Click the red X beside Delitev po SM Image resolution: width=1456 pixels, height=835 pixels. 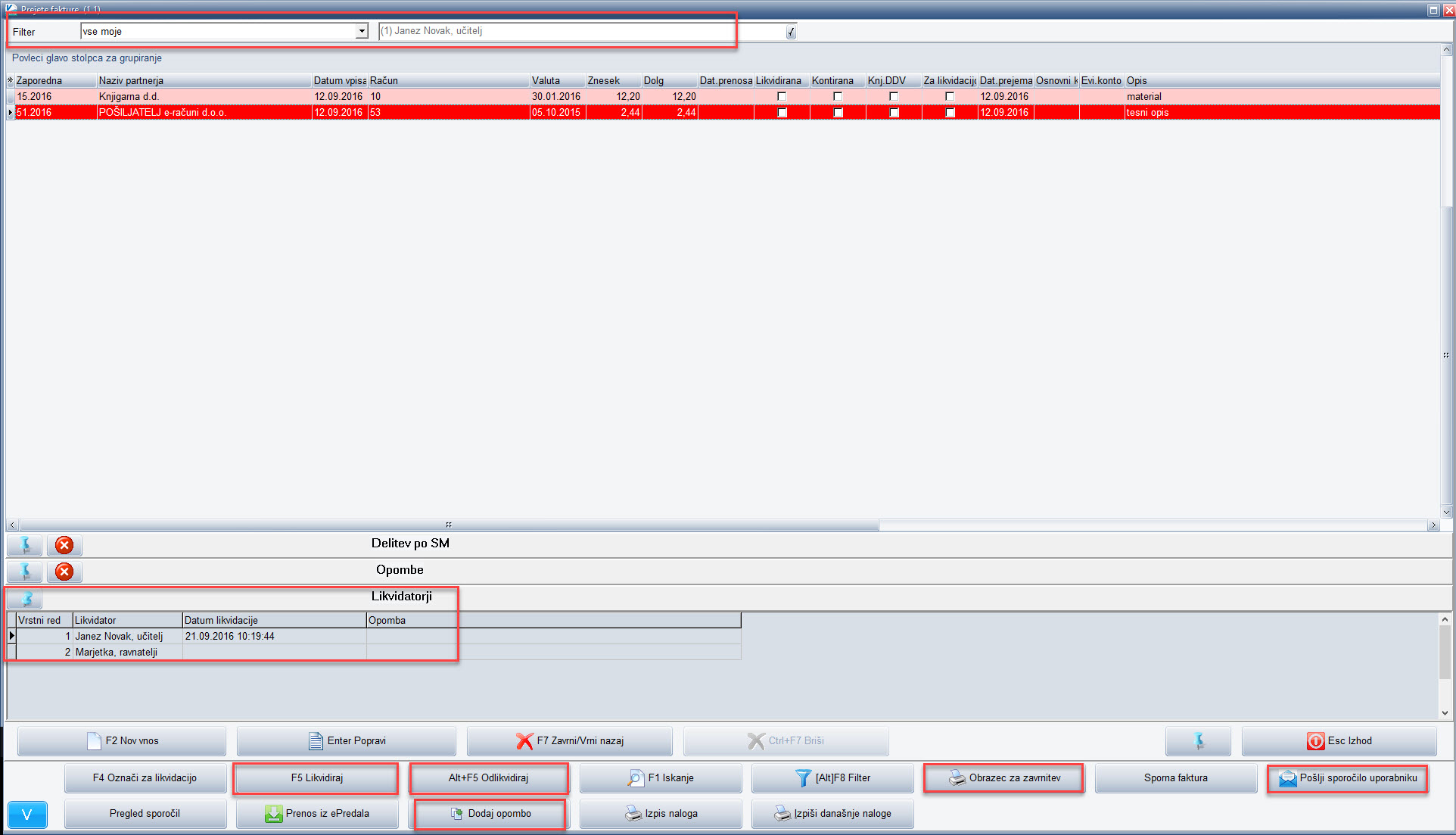pyautogui.click(x=64, y=545)
